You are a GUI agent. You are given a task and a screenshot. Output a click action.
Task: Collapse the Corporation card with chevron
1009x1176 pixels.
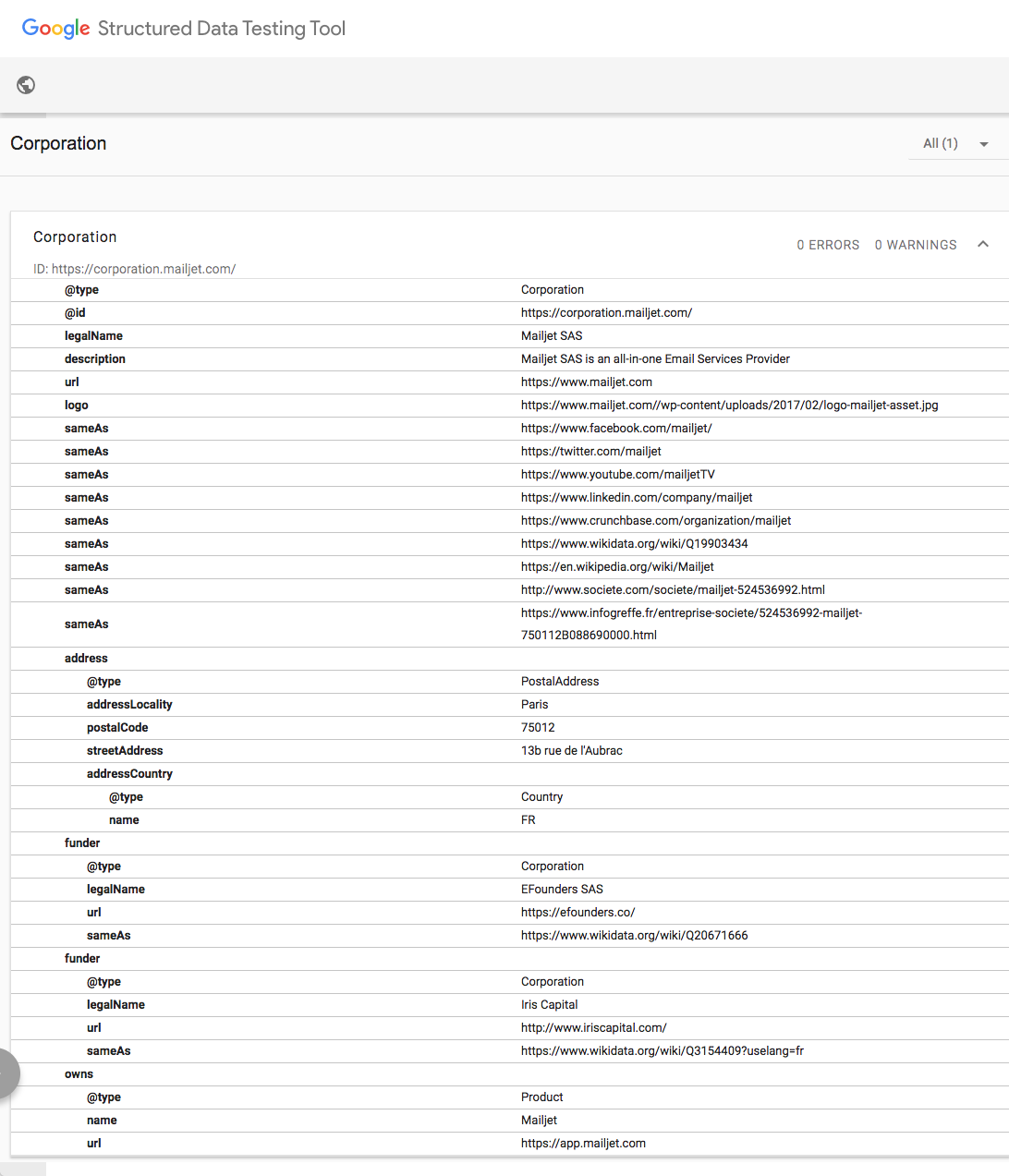click(983, 244)
